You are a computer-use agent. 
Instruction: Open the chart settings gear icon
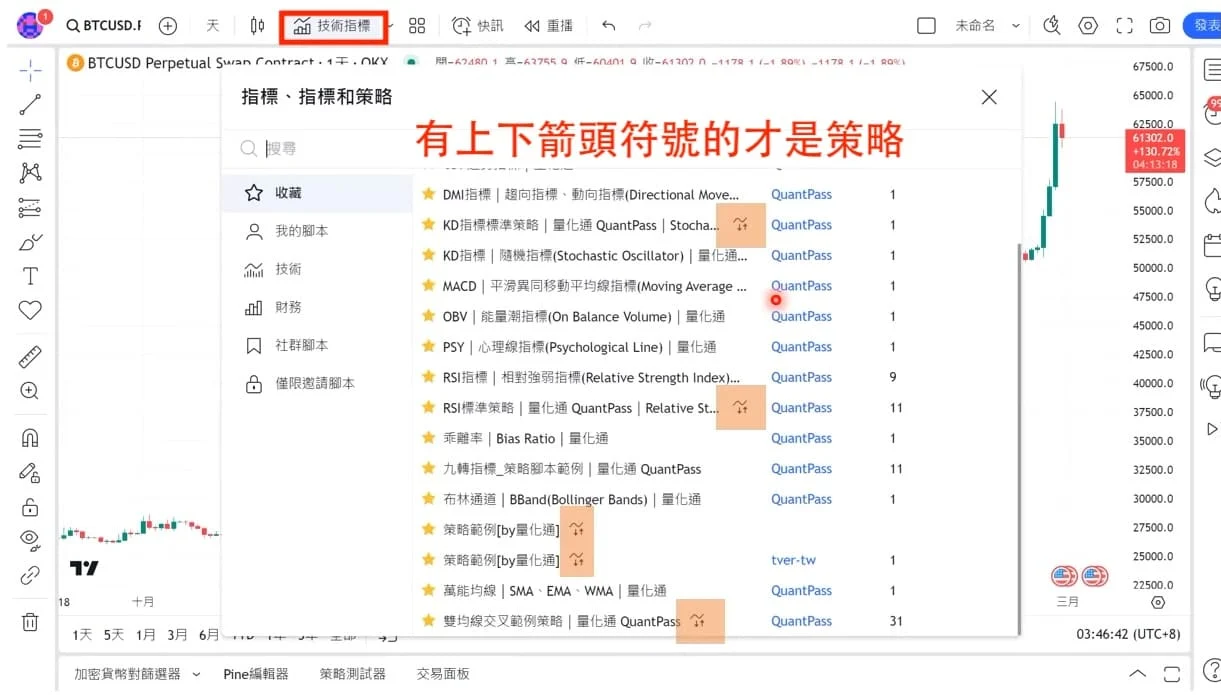(1088, 26)
